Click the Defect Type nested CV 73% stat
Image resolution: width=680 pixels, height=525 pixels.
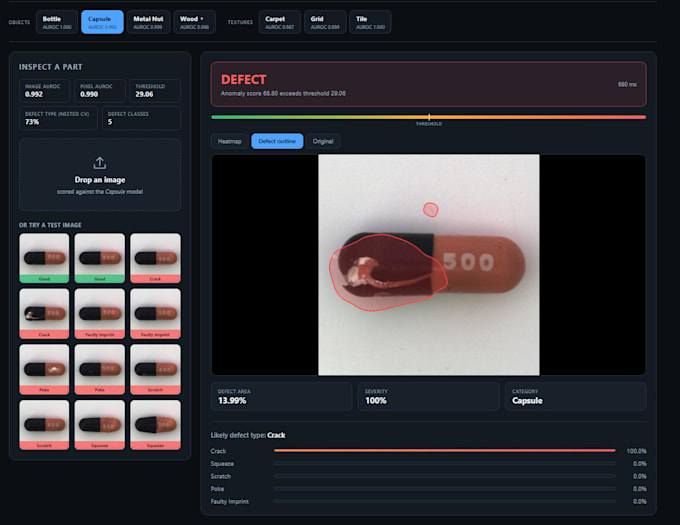[x=58, y=118]
